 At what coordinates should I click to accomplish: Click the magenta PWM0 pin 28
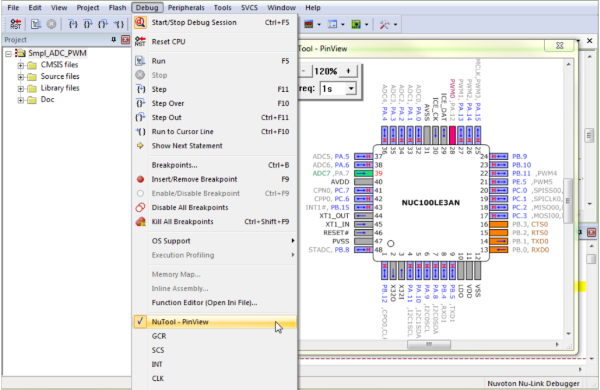(452, 135)
